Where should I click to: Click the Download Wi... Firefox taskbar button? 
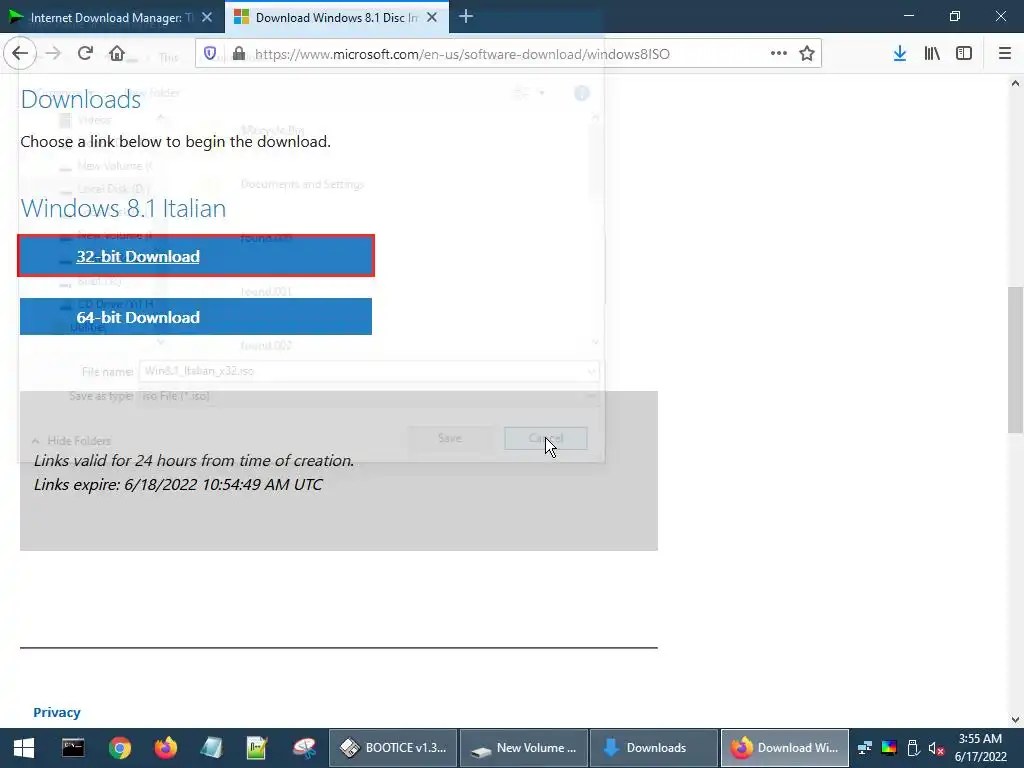(x=785, y=748)
